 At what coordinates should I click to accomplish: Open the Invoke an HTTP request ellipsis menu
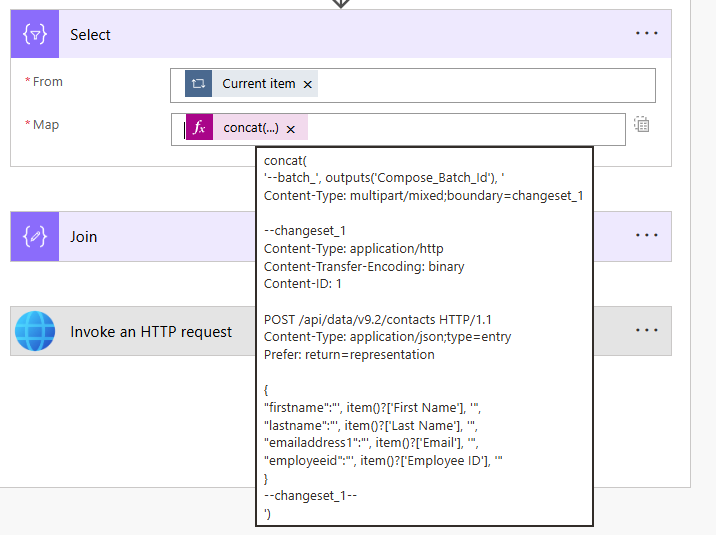pos(647,330)
